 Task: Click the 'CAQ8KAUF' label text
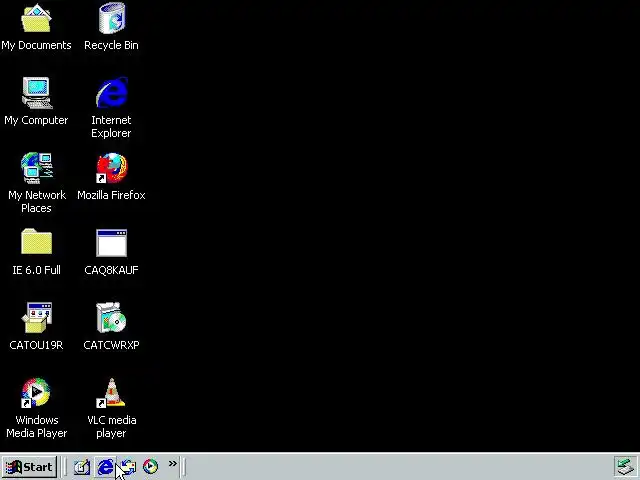coord(111,270)
